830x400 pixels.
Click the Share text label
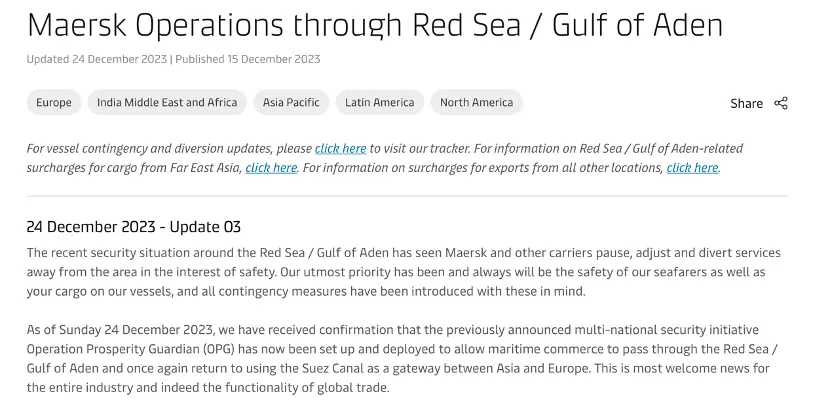(746, 104)
